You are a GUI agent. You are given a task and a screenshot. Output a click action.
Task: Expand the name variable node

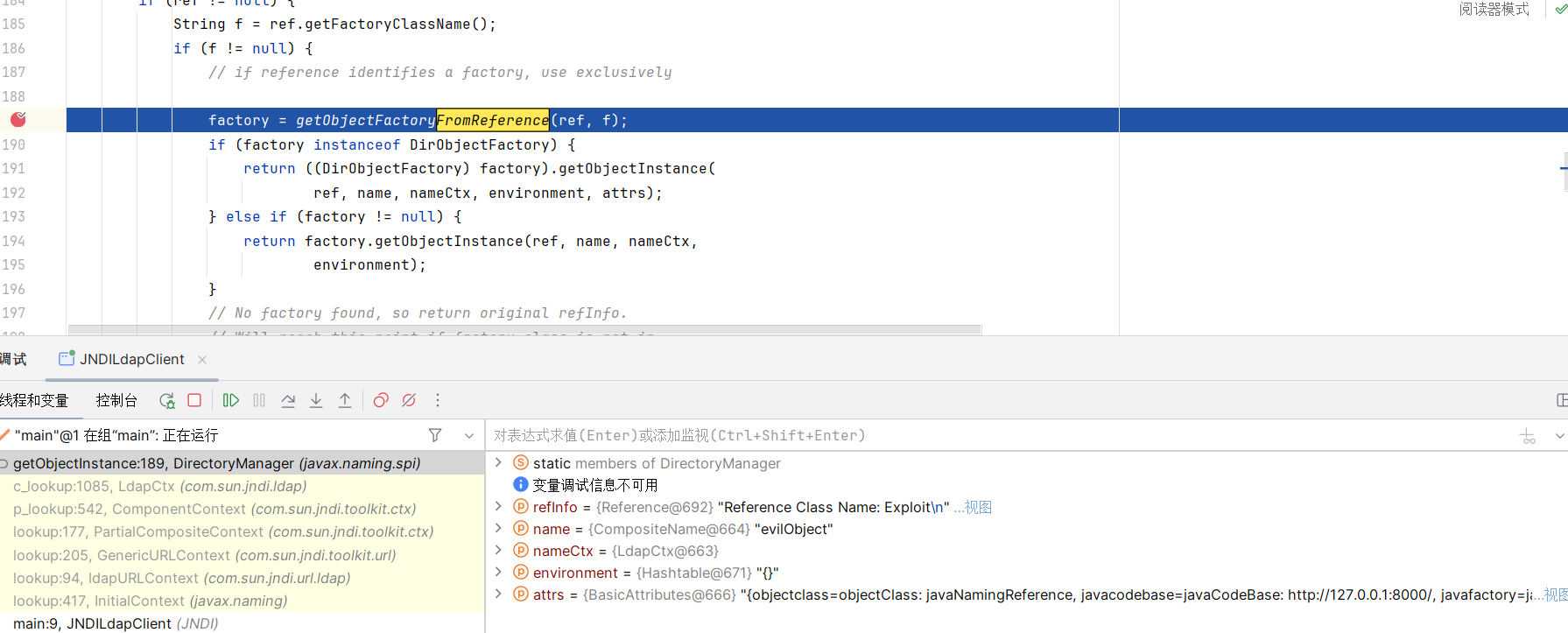(x=498, y=528)
